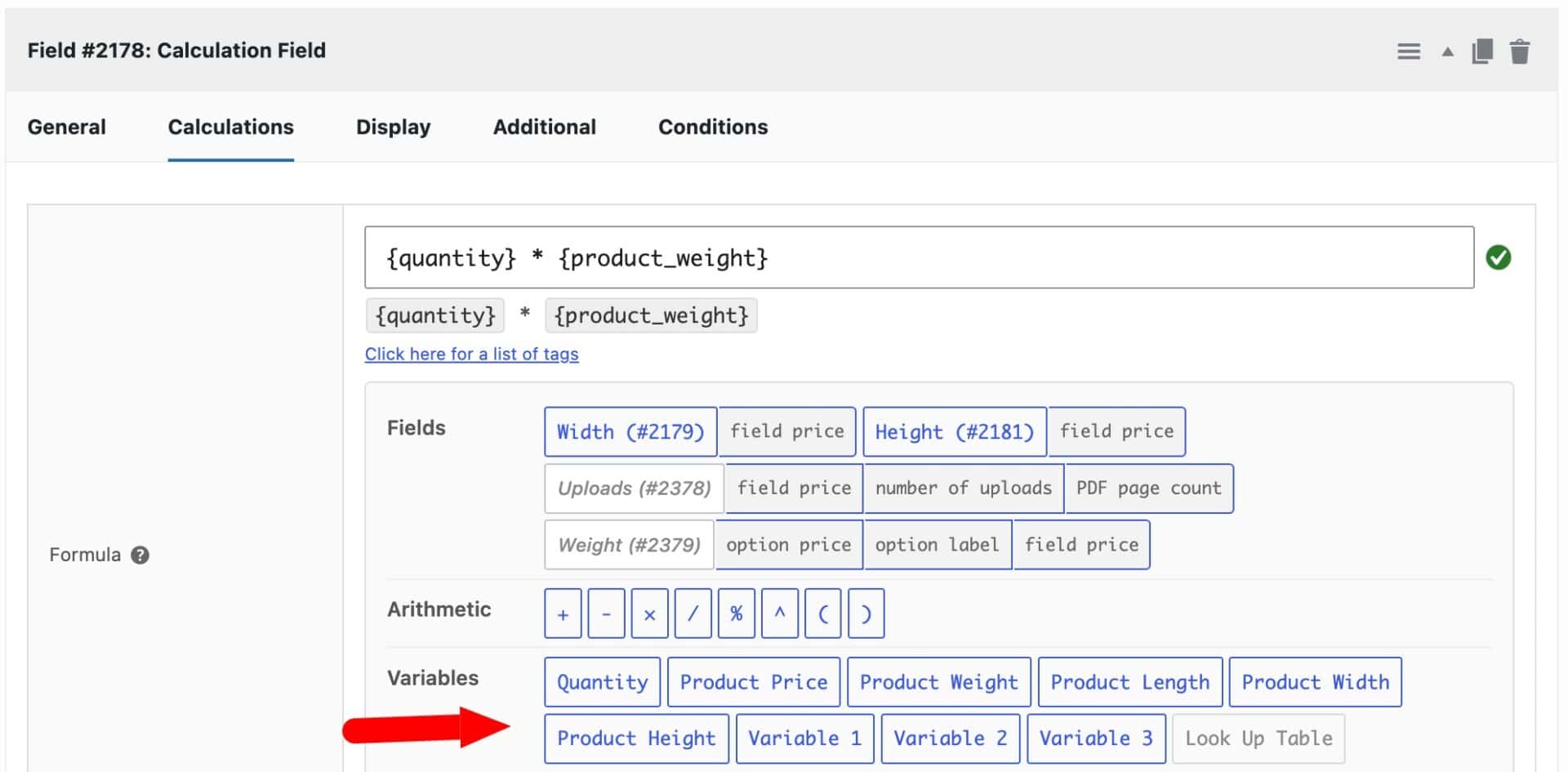This screenshot has height=772, width=1568.
Task: Insert field price for Uploads
Action: pos(795,489)
